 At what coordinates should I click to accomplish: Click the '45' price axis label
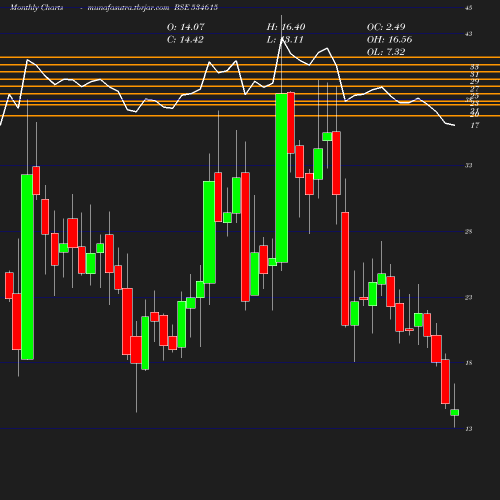469,8
